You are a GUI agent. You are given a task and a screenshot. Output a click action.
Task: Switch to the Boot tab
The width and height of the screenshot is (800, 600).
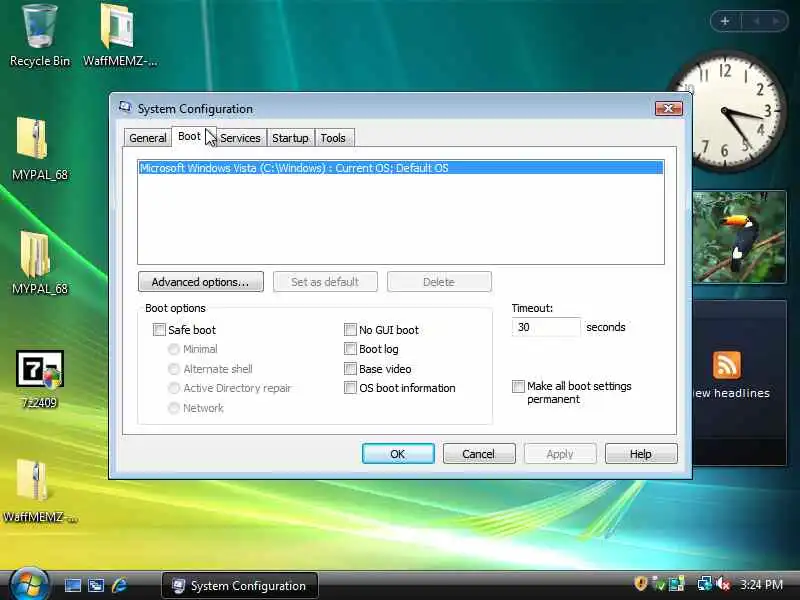(189, 136)
